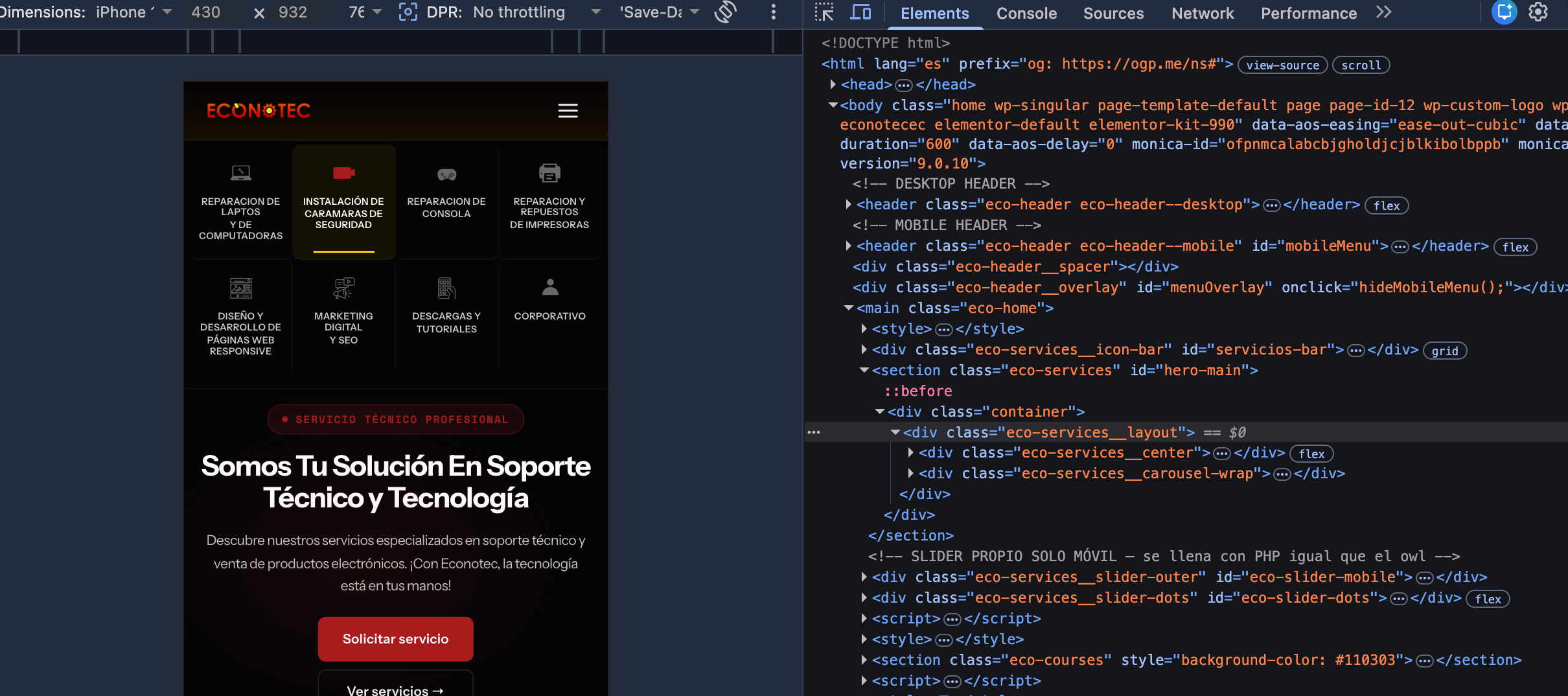
Task: Select the MOBILE HEADER comment line
Action: (947, 226)
